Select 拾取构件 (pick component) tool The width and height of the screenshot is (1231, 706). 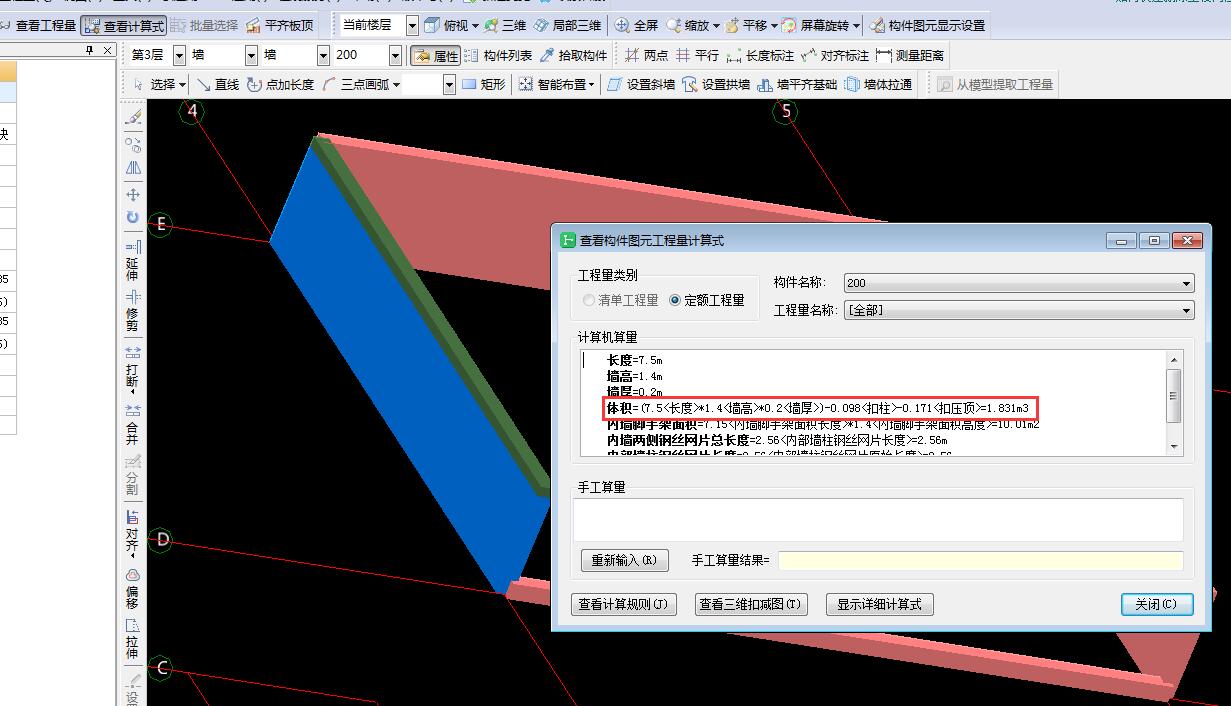coord(574,55)
